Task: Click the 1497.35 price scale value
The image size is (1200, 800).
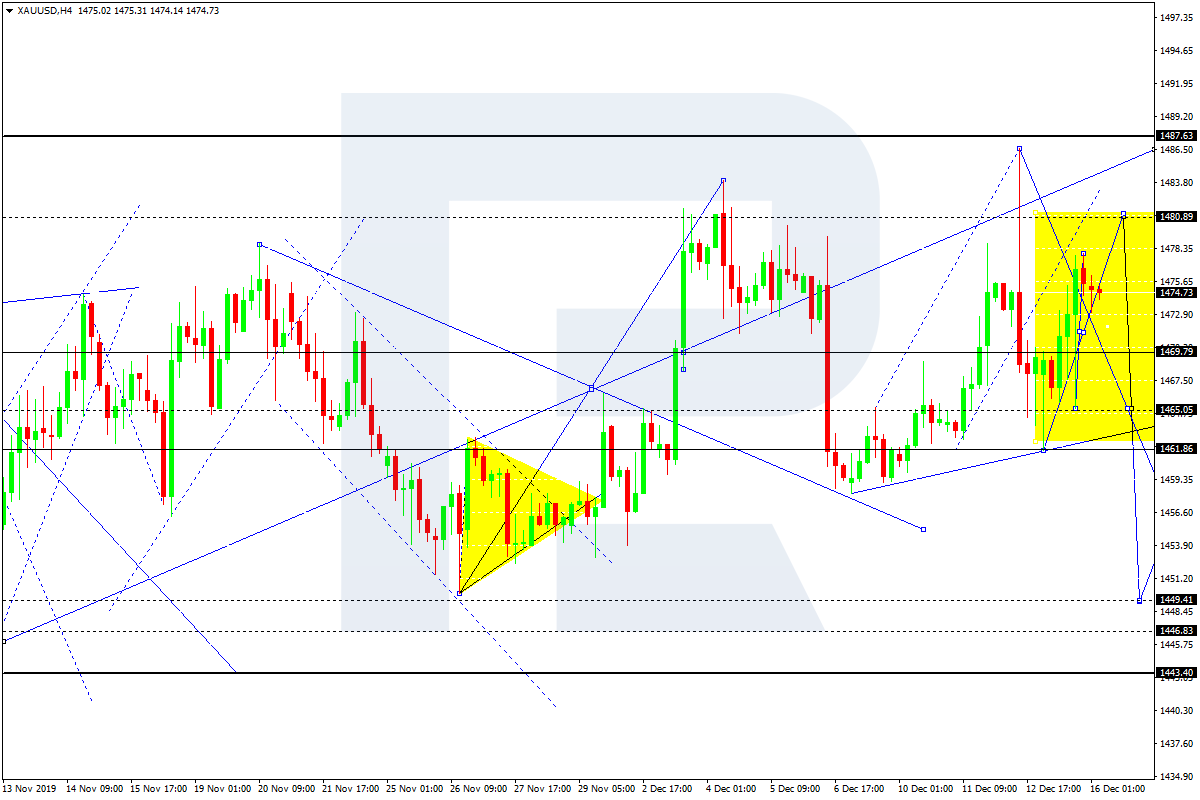Action: pos(1176,18)
